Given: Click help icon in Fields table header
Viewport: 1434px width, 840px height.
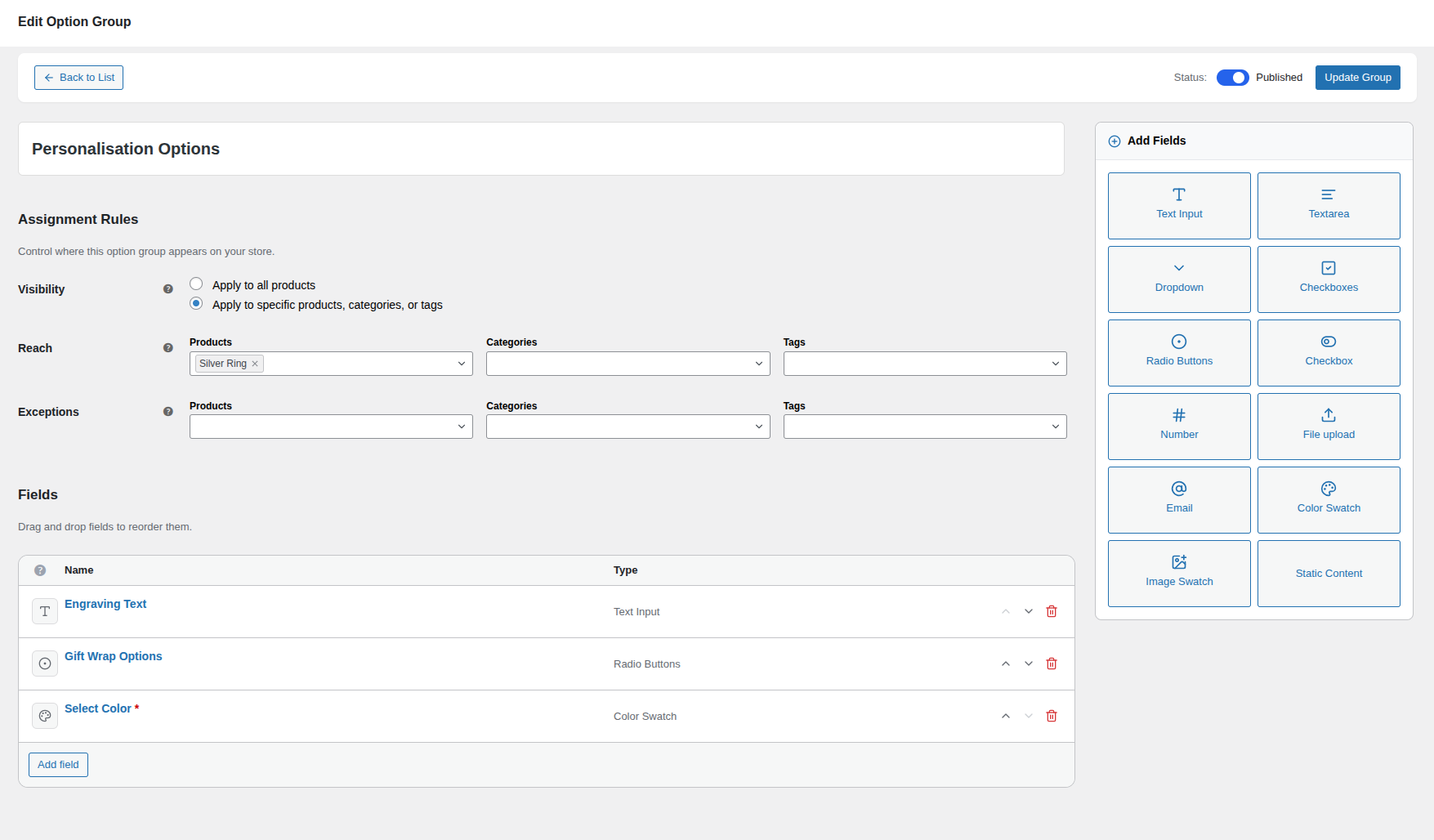Looking at the screenshot, I should [40, 570].
